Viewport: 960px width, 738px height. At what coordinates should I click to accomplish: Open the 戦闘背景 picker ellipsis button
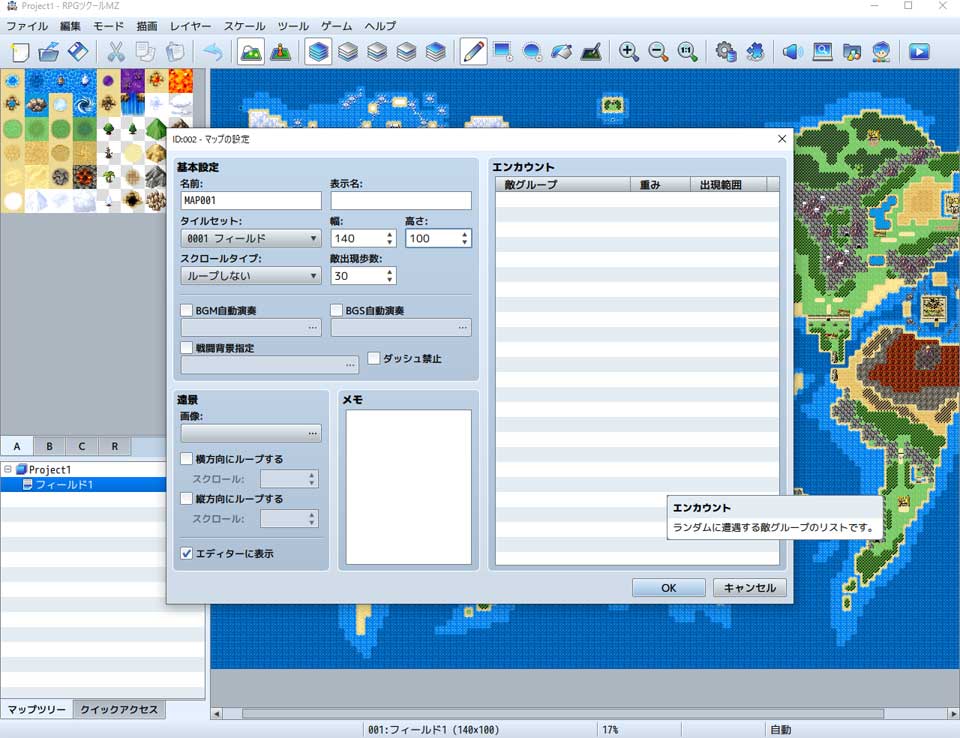click(x=350, y=365)
